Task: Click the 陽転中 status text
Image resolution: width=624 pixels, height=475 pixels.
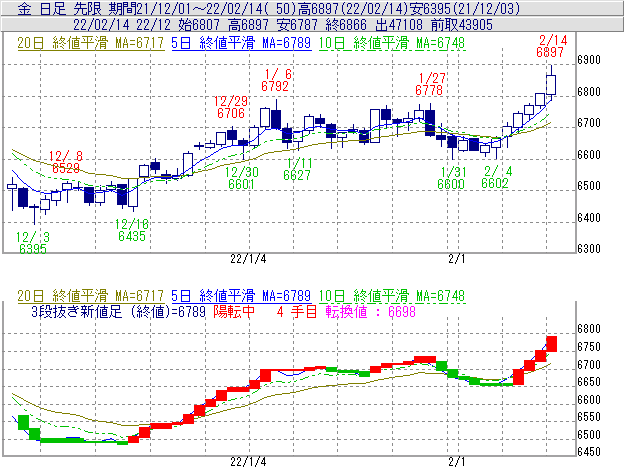Action: (234, 311)
